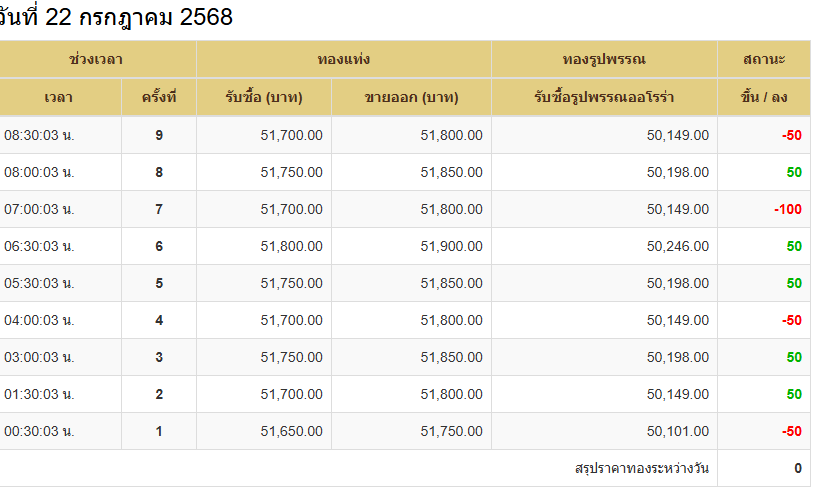Click the เวลา sub-header cell
The image size is (813, 488).
pos(60,97)
